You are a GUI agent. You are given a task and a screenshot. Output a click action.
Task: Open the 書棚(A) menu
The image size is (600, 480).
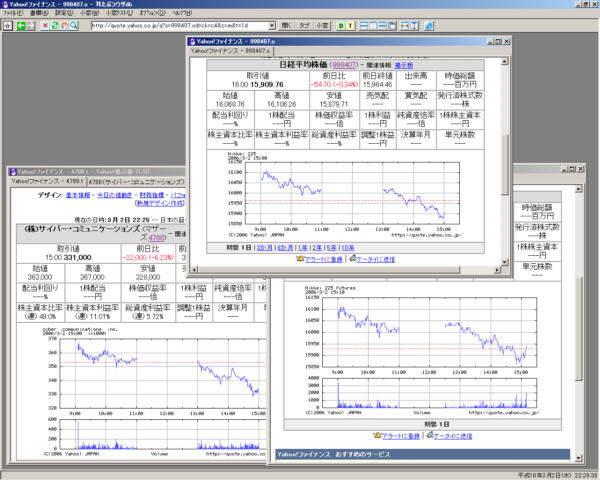point(39,13)
